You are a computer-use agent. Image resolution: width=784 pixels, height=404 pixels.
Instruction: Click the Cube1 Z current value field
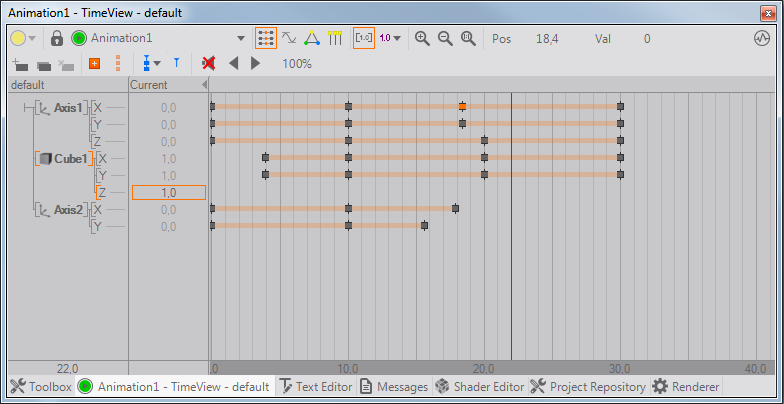[x=168, y=192]
